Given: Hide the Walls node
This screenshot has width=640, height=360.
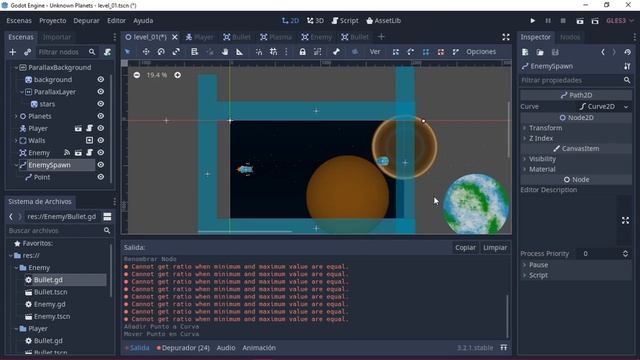Looking at the screenshot, I should tap(100, 140).
